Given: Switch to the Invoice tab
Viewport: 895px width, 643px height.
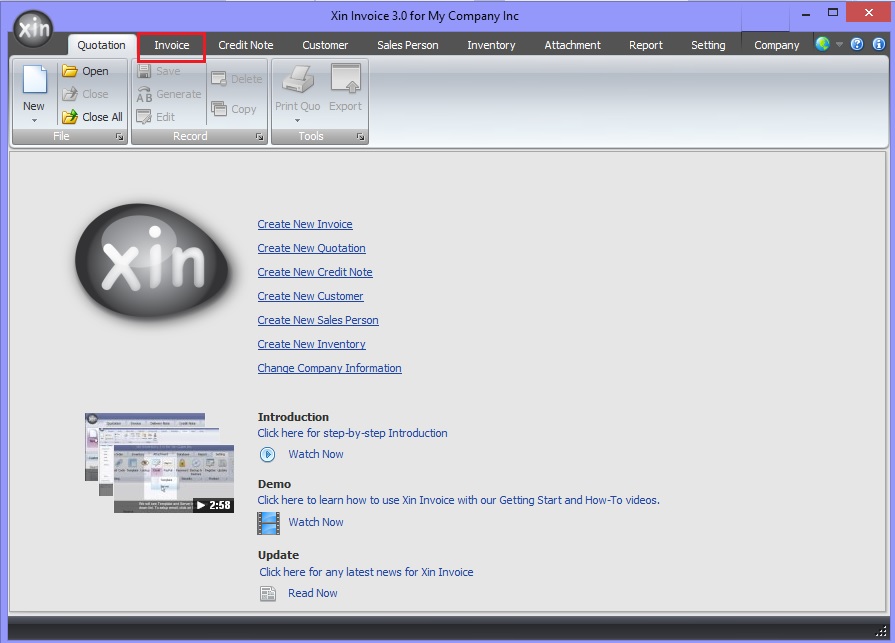Looking at the screenshot, I should click(x=171, y=45).
